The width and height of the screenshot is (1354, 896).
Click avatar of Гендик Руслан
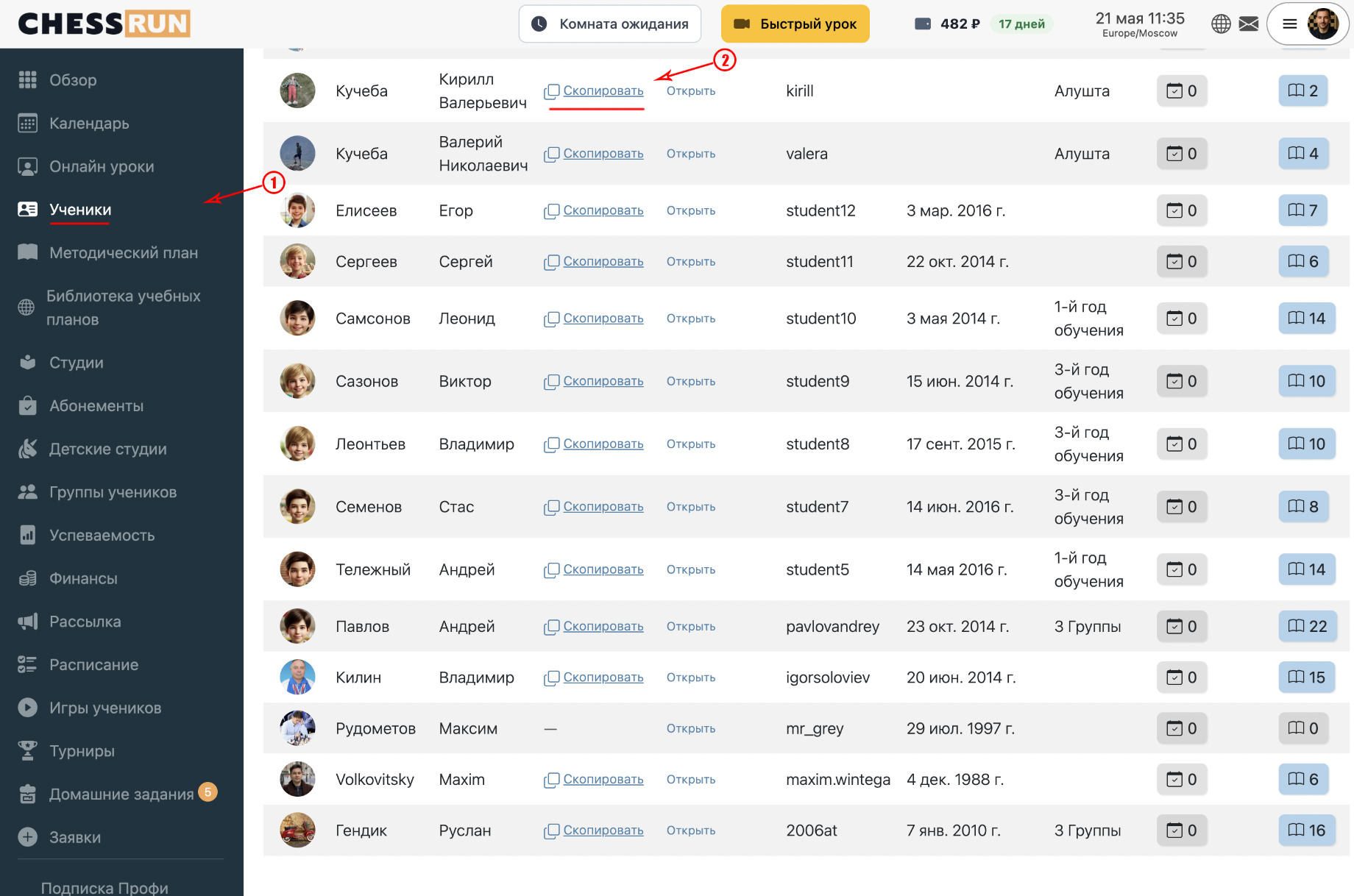pyautogui.click(x=297, y=830)
